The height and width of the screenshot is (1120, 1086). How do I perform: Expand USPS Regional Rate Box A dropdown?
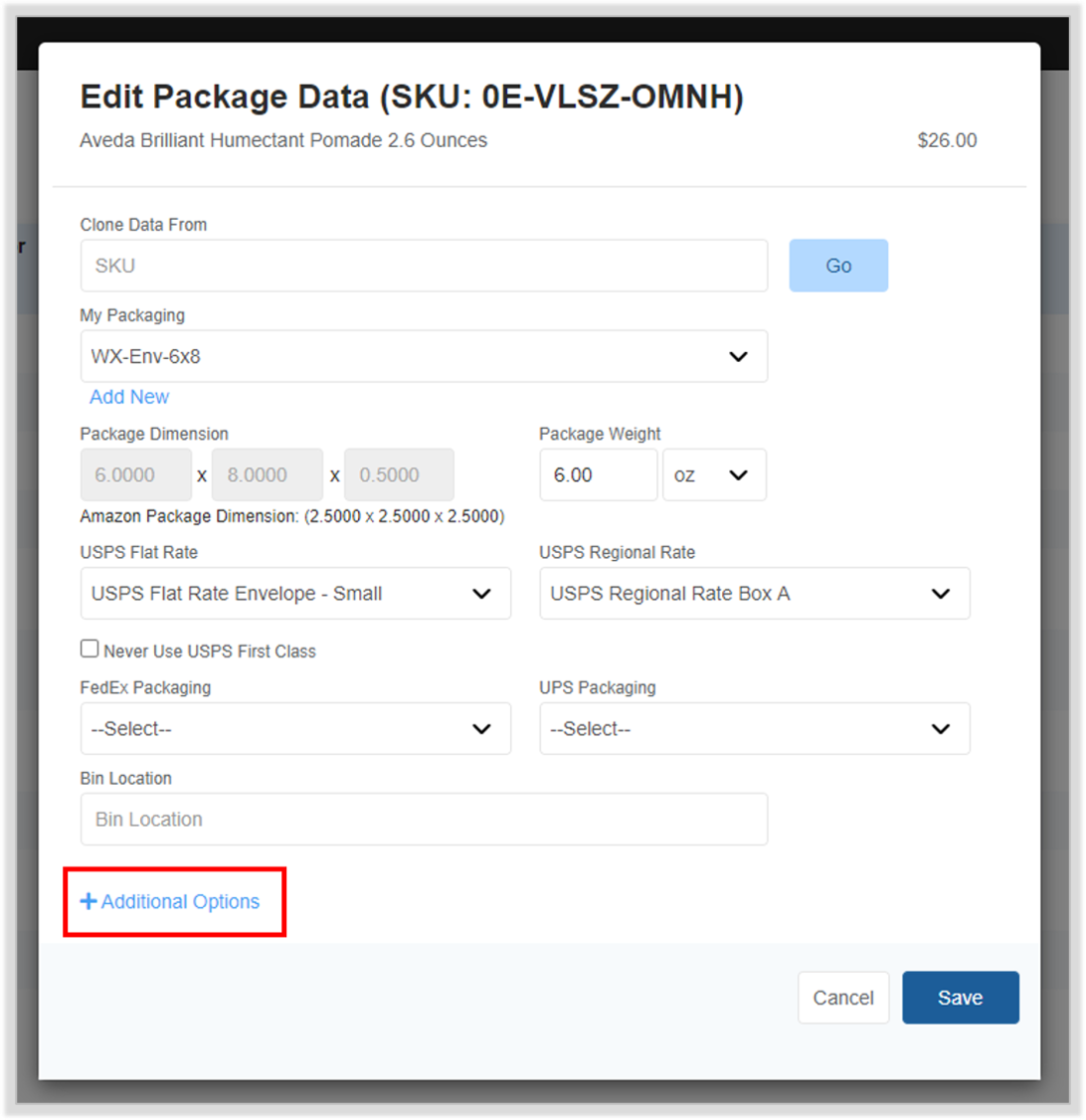click(x=755, y=594)
